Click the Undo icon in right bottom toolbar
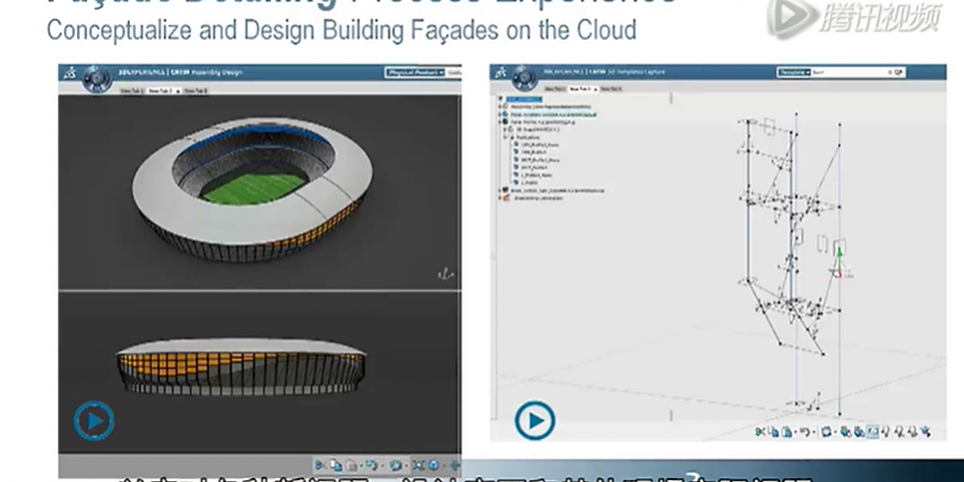Viewport: 964px width, 482px height. pyautogui.click(x=807, y=432)
